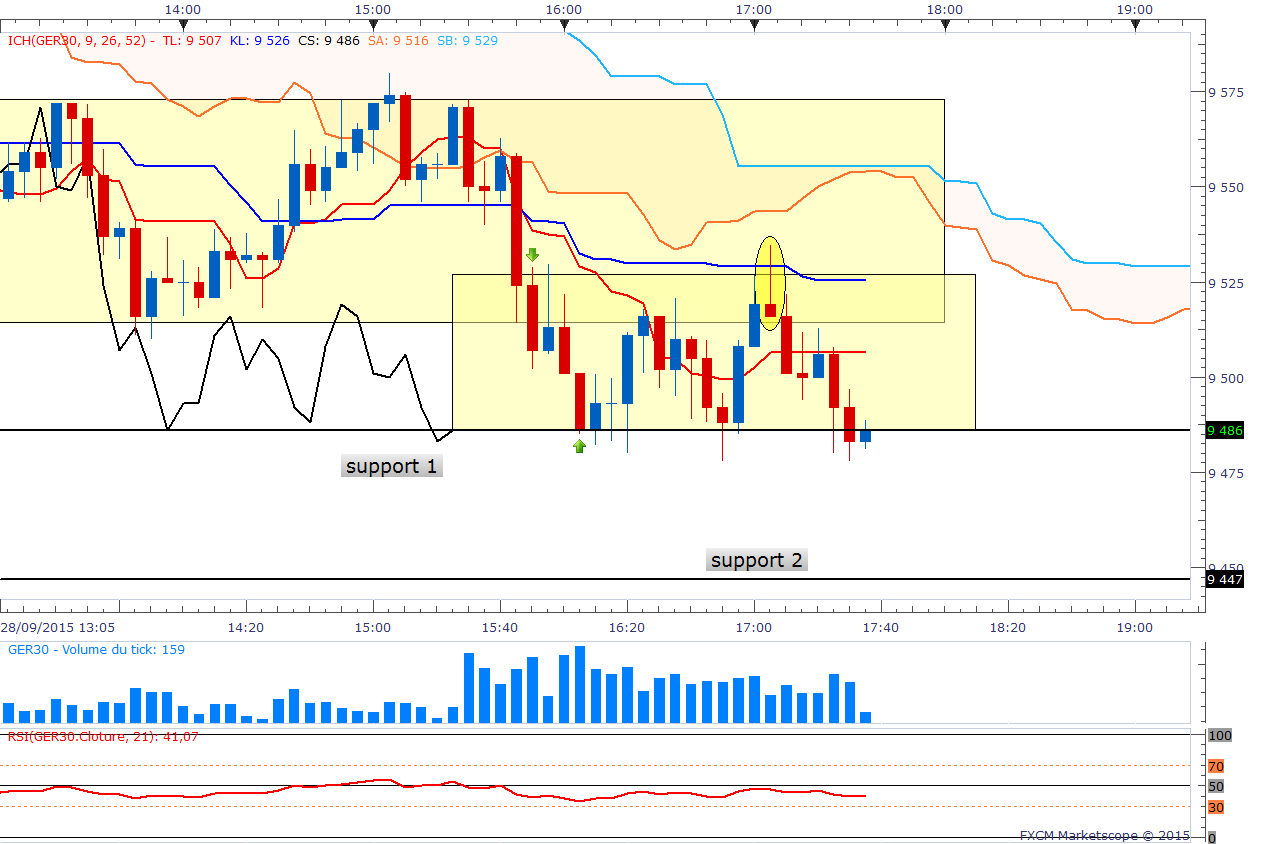Click the 'SB: 9 529' indicator value
The image size is (1263, 844).
click(x=467, y=41)
